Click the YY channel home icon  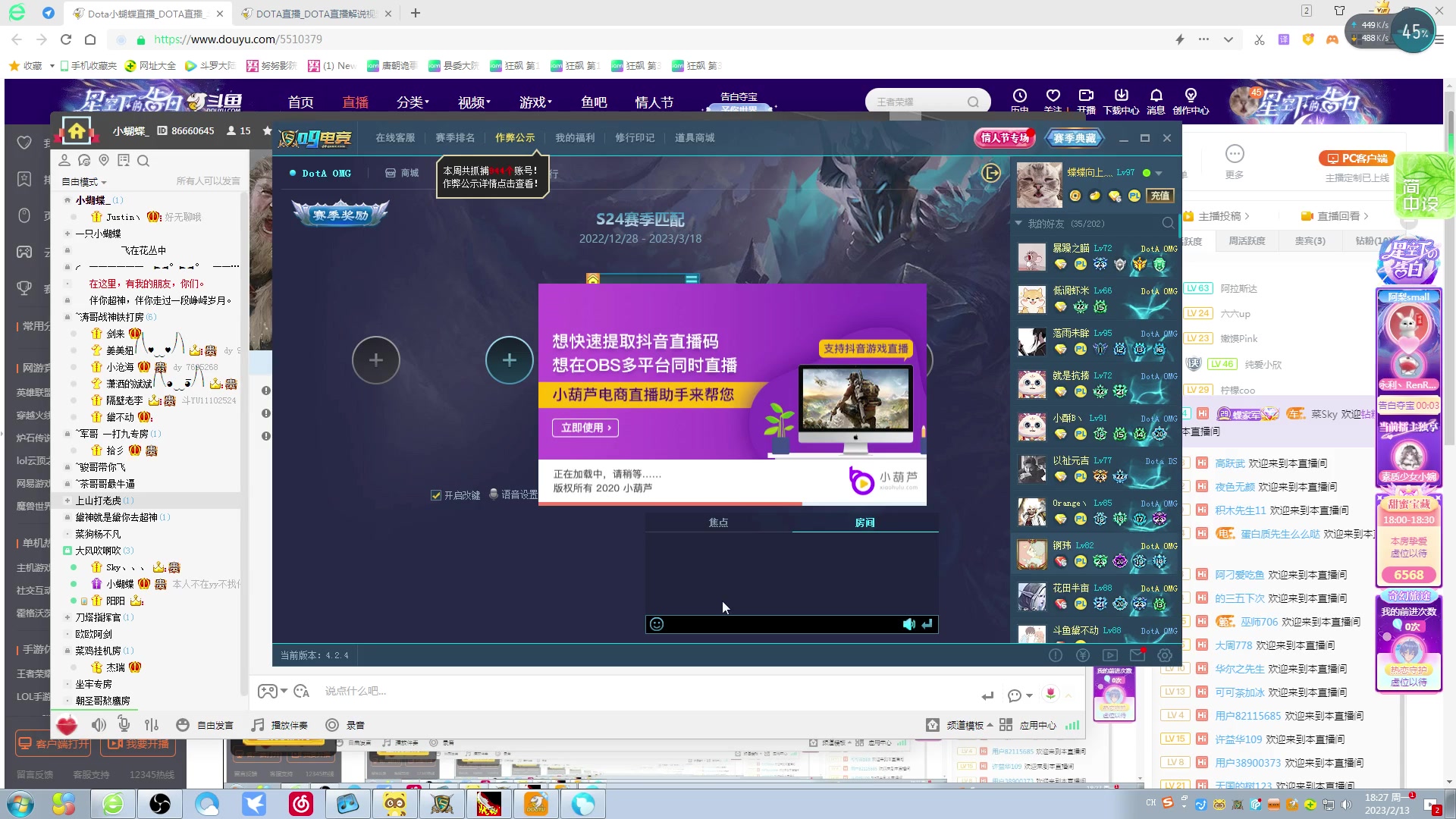(x=77, y=131)
